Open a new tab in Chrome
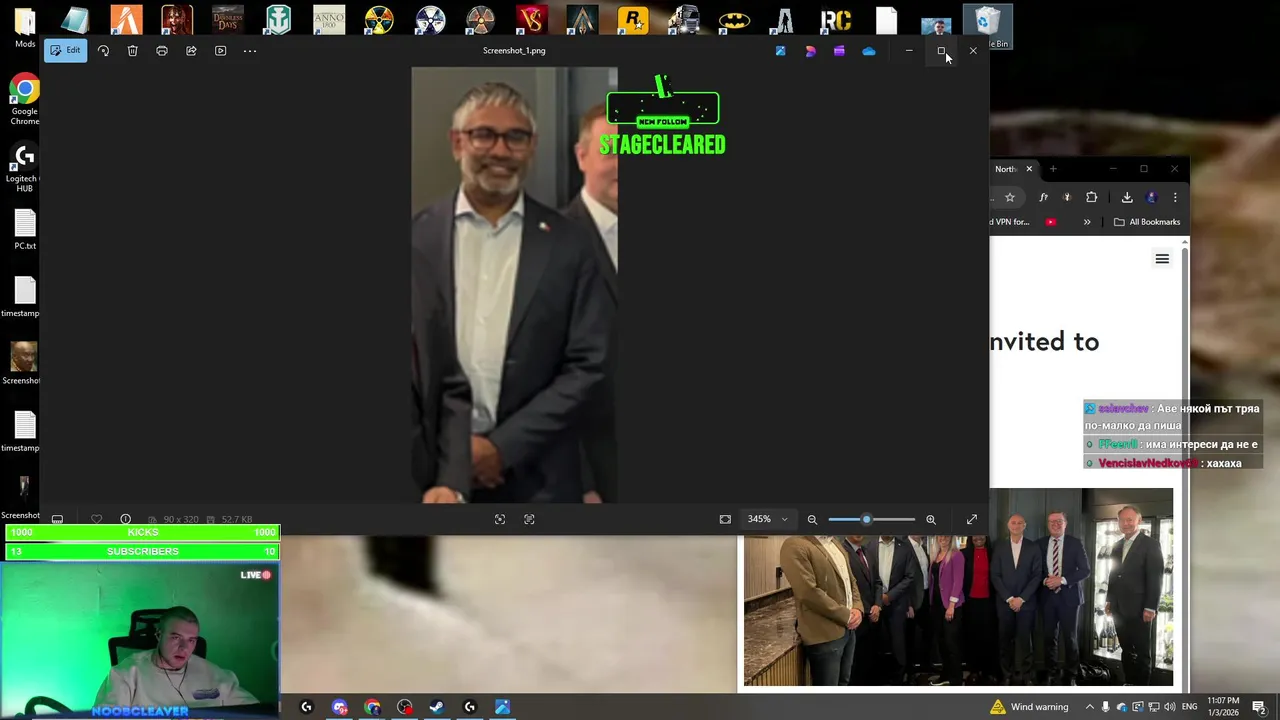The width and height of the screenshot is (1280, 720). tap(1052, 169)
